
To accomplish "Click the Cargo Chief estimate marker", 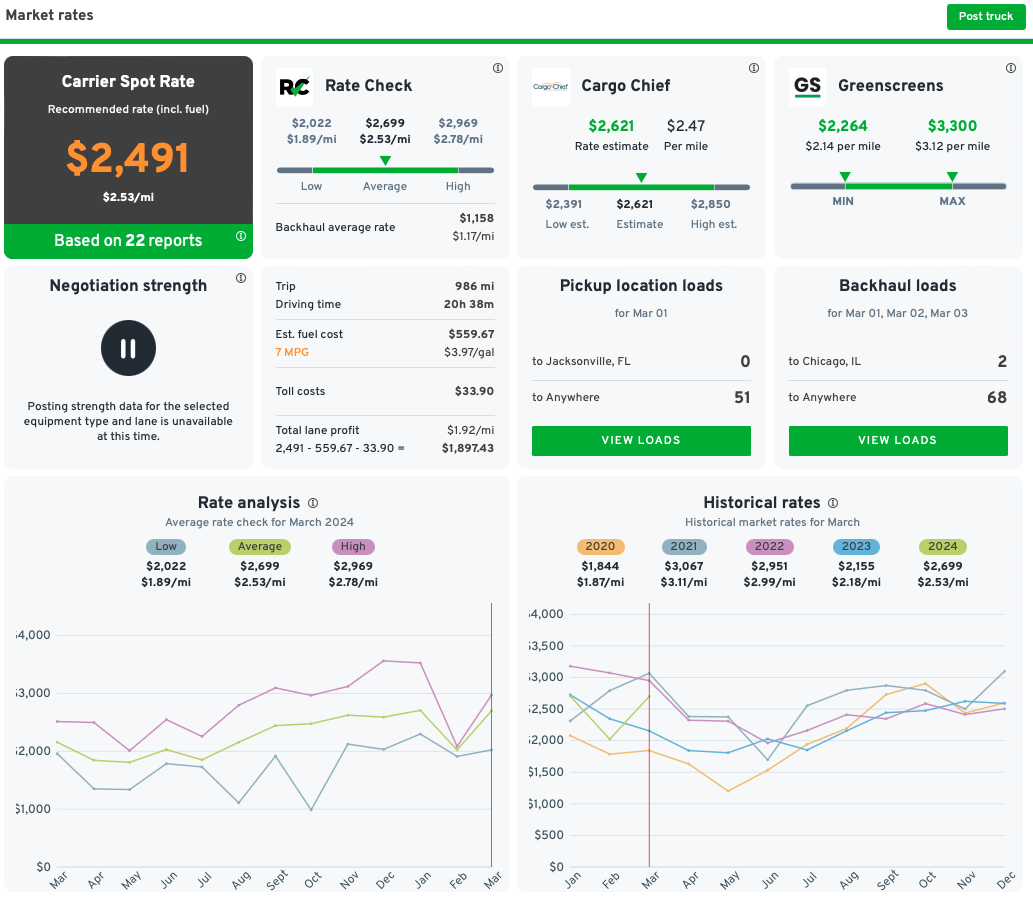I will [x=641, y=177].
